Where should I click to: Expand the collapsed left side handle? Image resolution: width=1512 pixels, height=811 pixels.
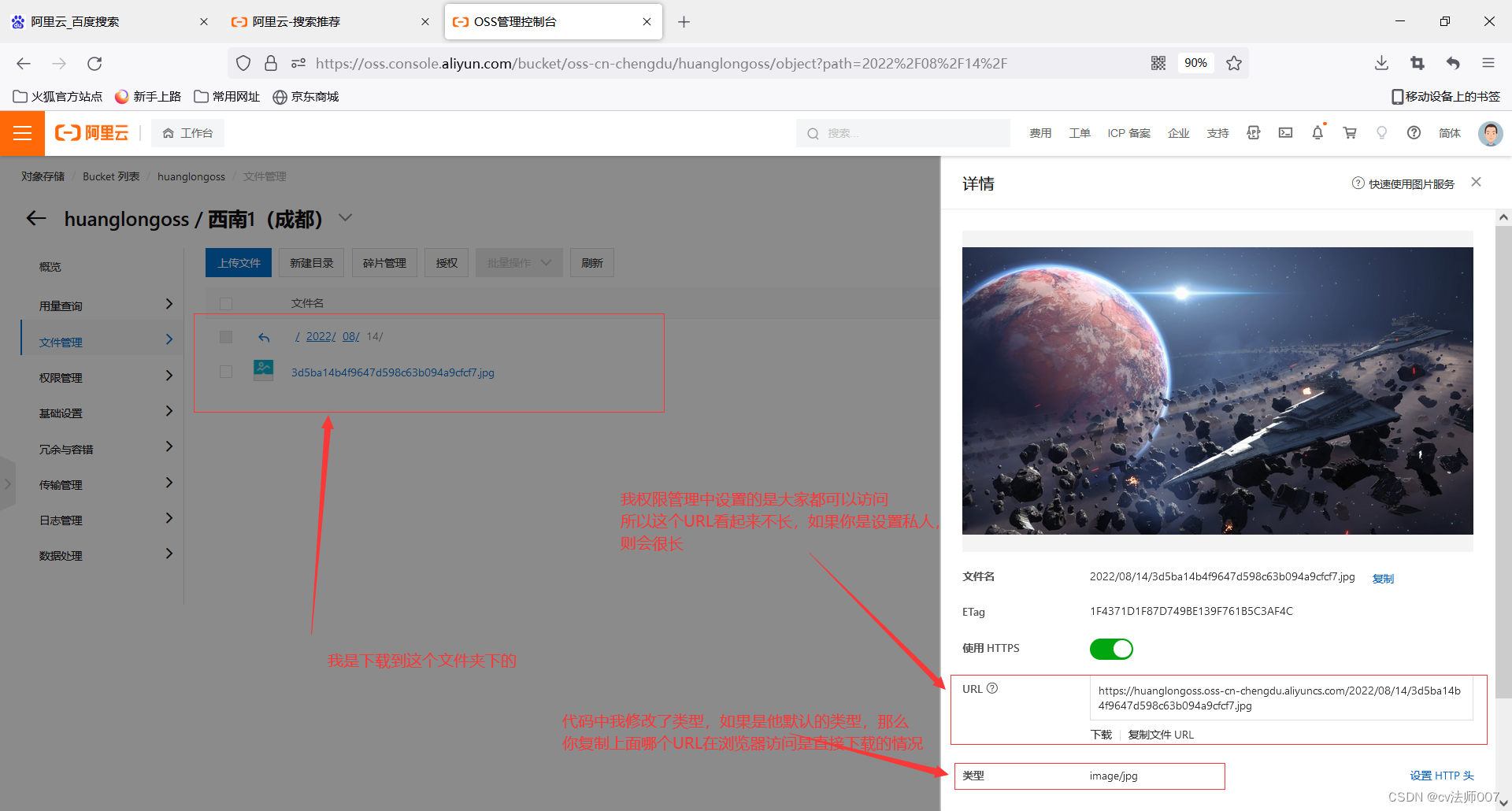click(7, 483)
